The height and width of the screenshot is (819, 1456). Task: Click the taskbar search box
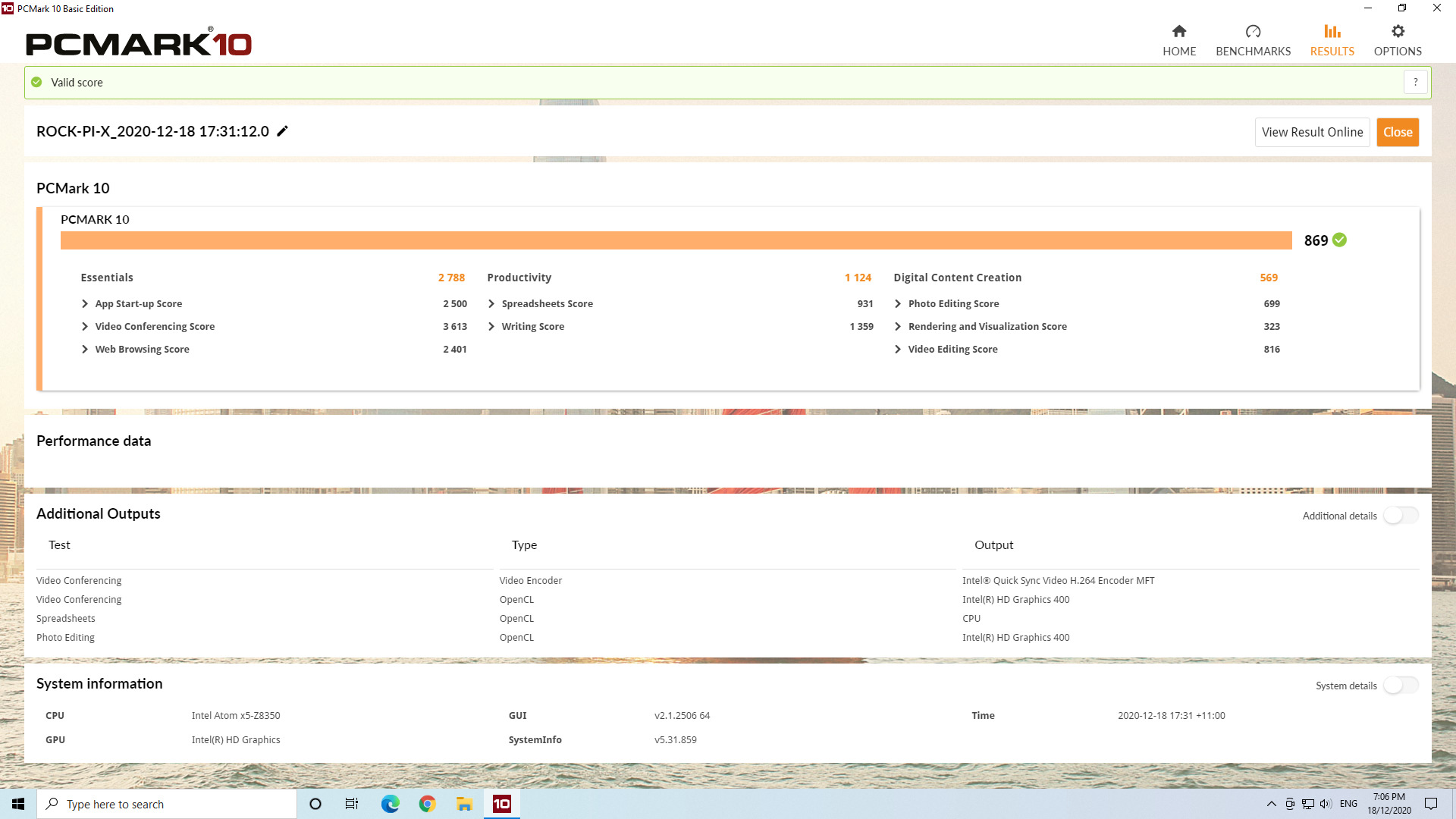[167, 804]
